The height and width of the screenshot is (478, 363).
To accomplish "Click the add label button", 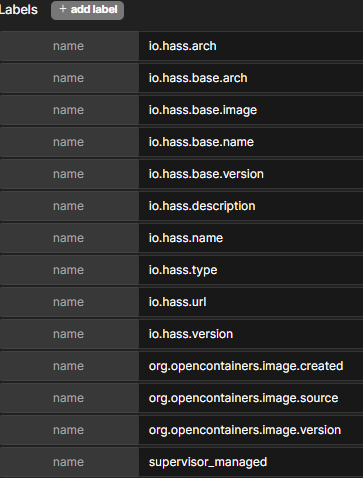I will [x=87, y=10].
